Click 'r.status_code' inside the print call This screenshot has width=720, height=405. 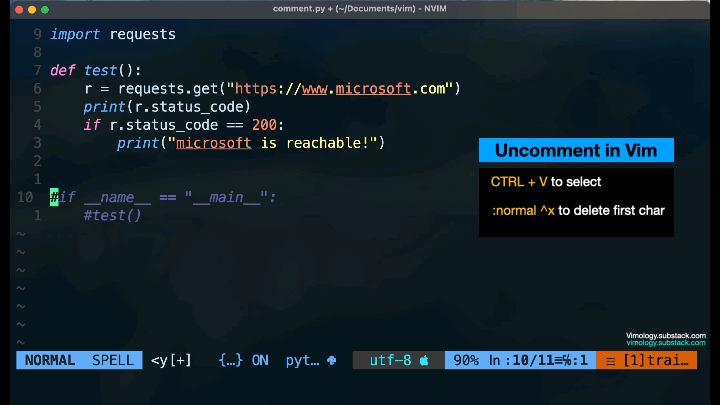coord(188,107)
